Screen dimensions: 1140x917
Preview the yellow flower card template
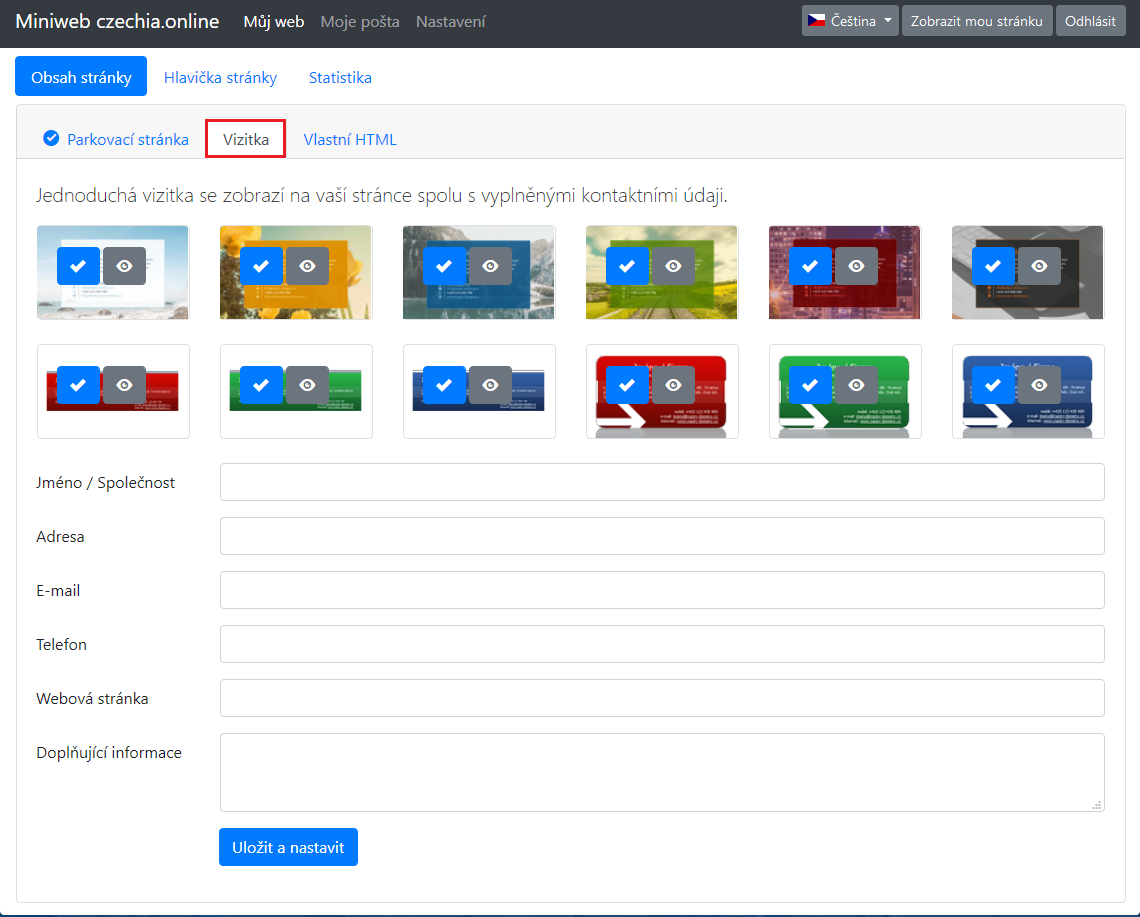[307, 266]
